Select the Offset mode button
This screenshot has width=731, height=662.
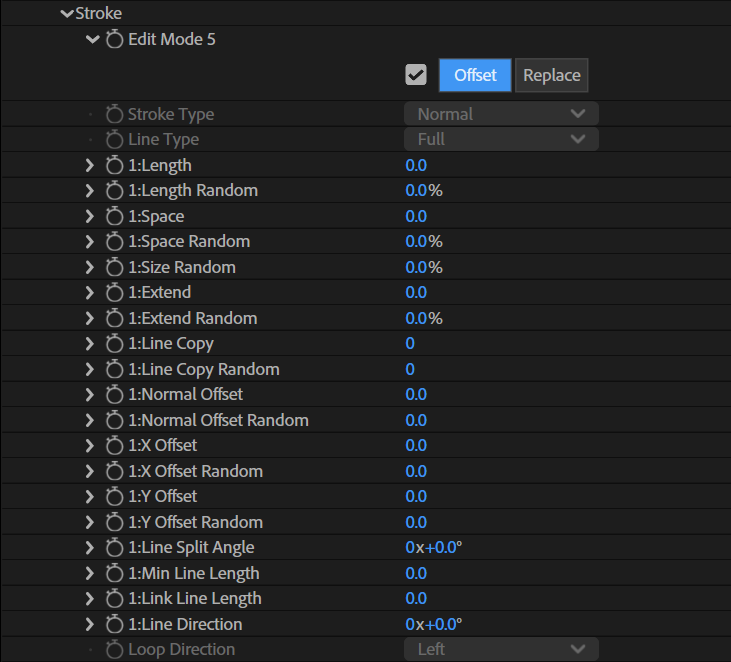[x=475, y=75]
